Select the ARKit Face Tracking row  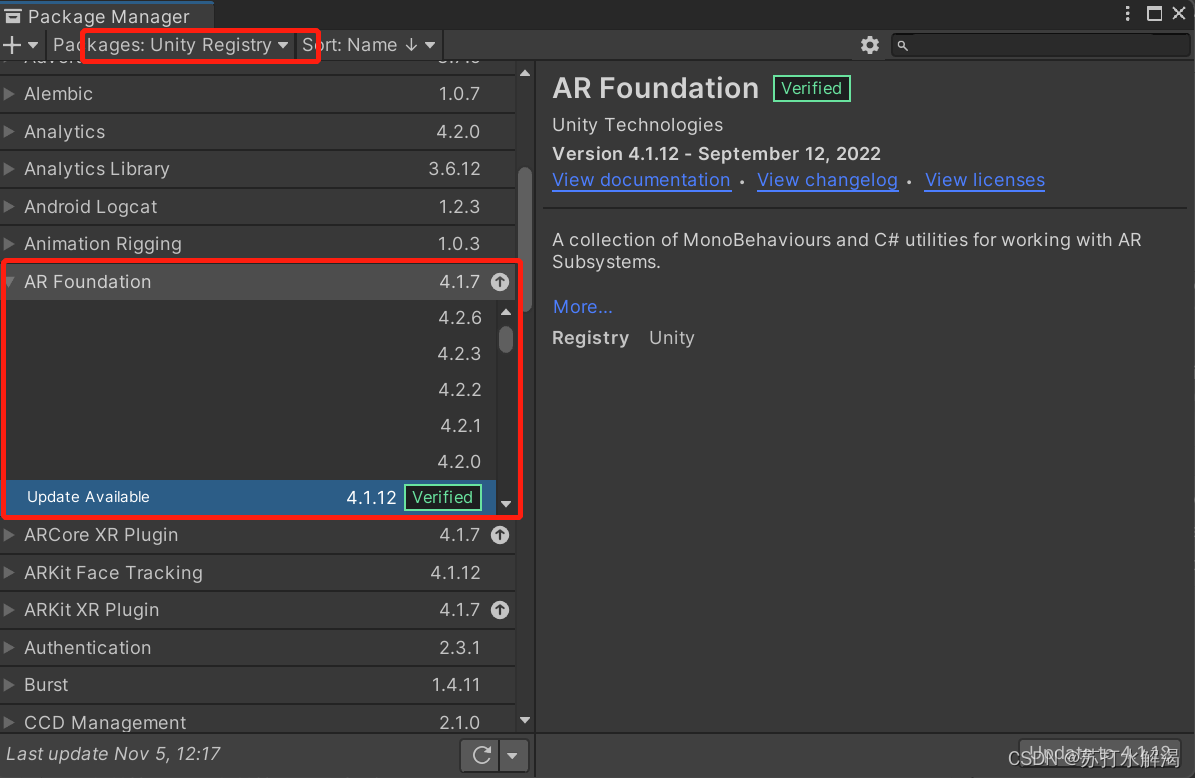[258, 572]
